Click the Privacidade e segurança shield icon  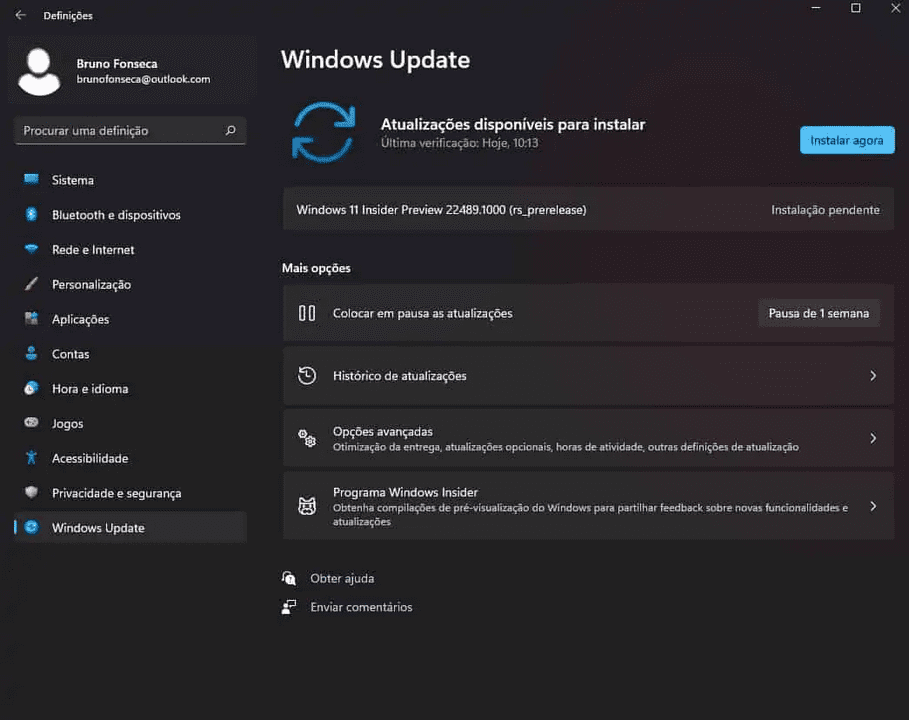[32, 493]
